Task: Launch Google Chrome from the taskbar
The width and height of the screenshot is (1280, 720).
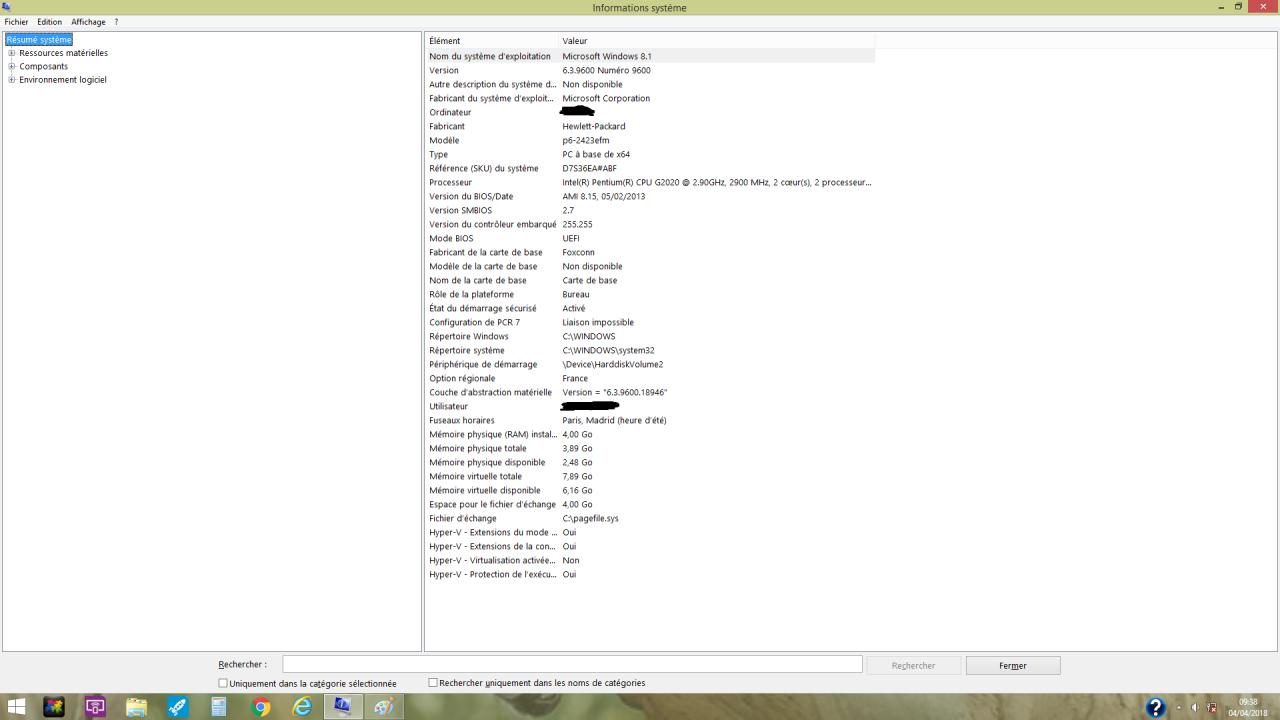Action: click(260, 707)
